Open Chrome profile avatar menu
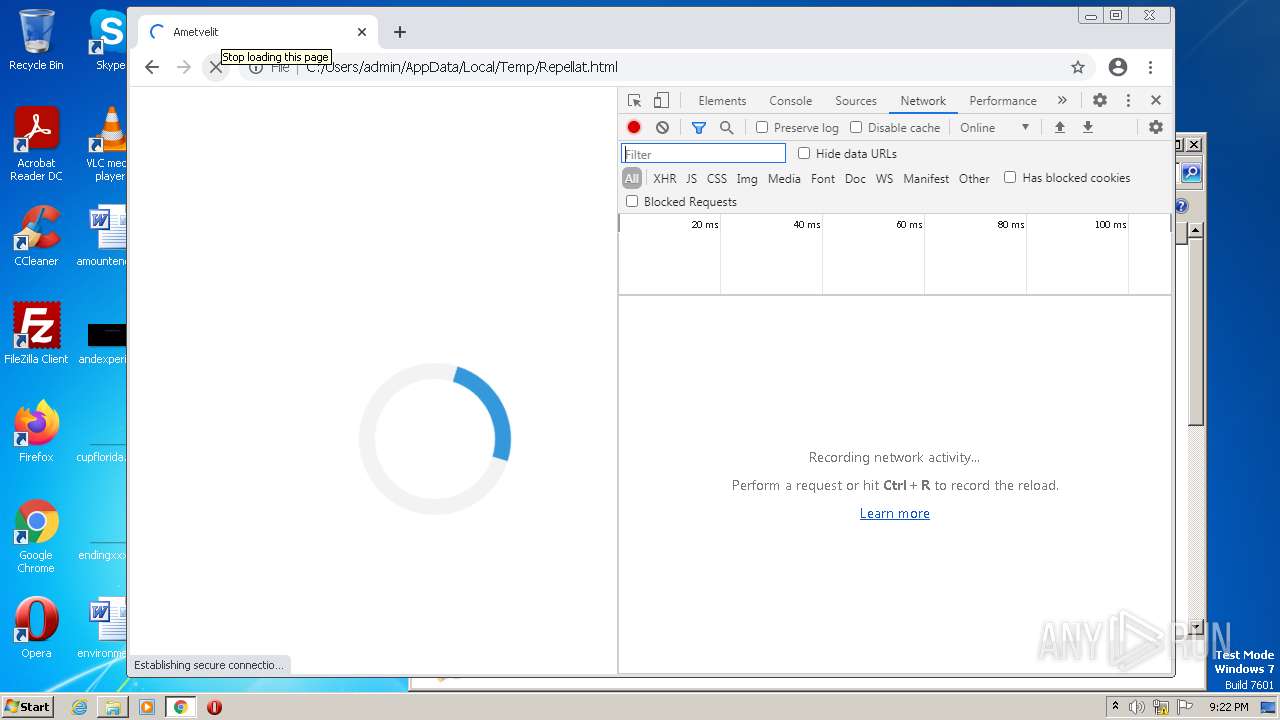Screen dimensions: 1280x720 tap(1118, 67)
